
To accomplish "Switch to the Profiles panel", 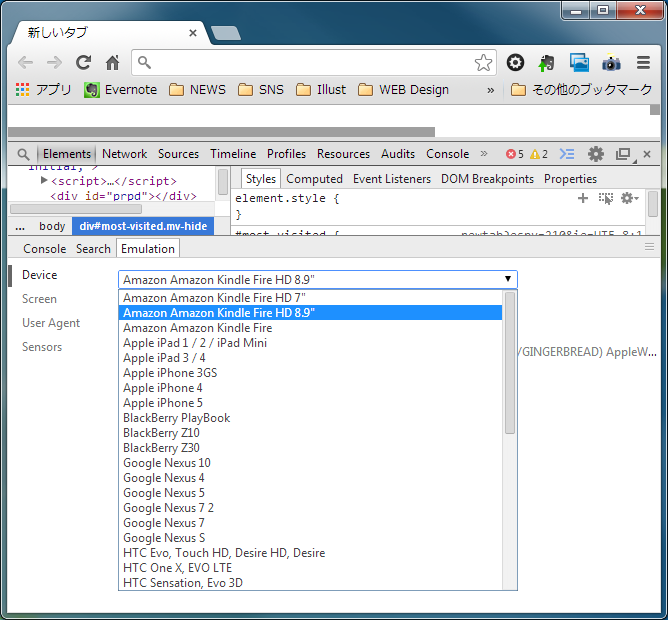I will tap(286, 154).
